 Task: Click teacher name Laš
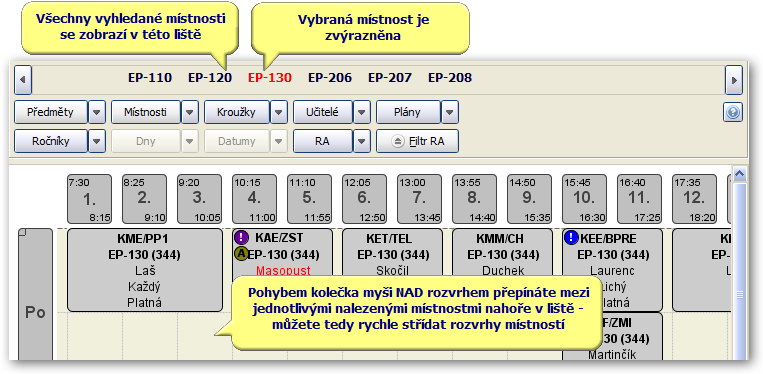pos(145,270)
